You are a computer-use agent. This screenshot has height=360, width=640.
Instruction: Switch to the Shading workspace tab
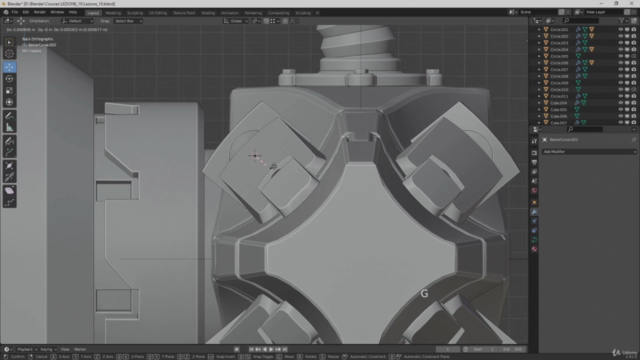pyautogui.click(x=208, y=13)
